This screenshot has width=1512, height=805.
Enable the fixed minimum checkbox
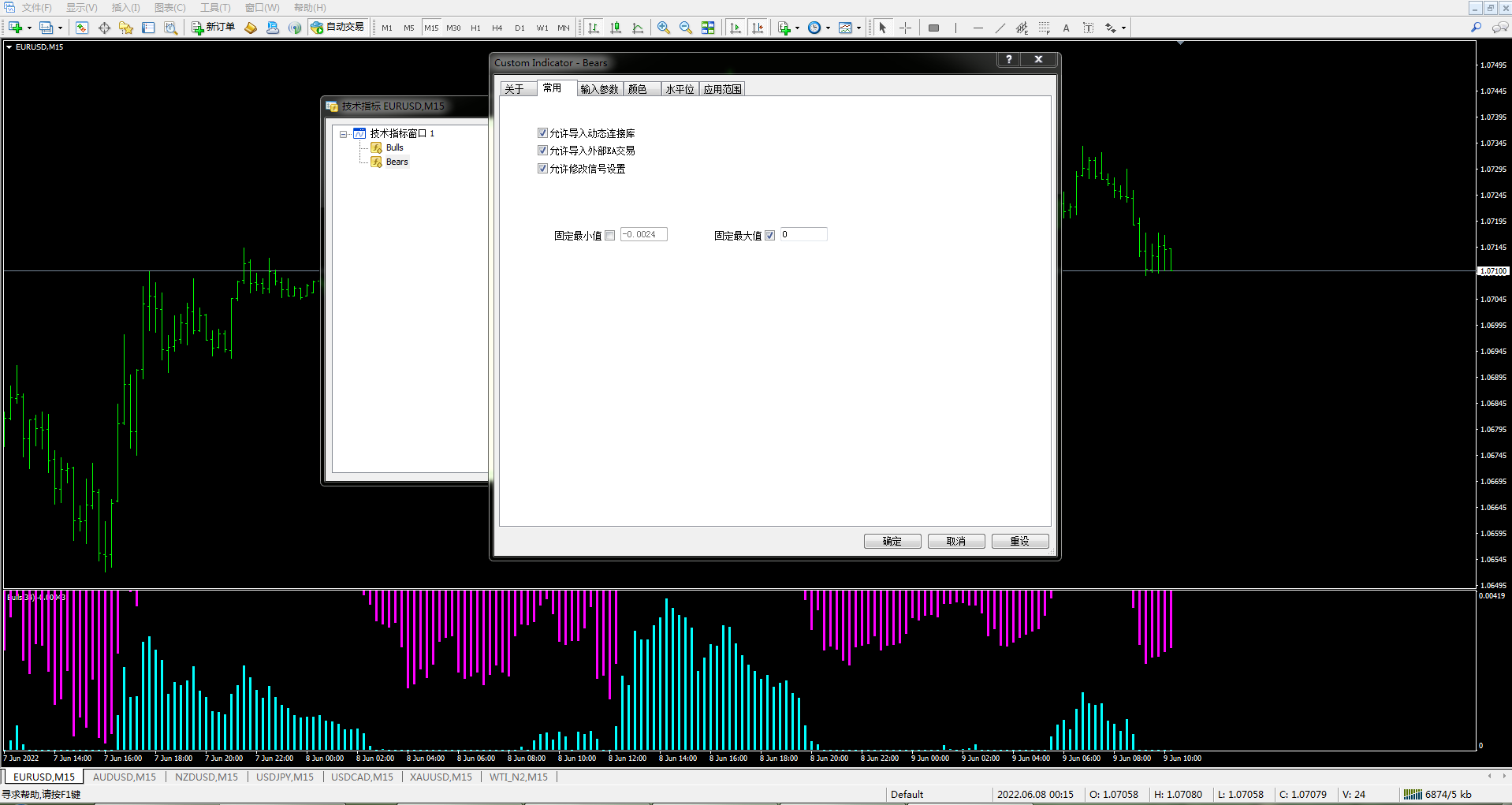[x=610, y=235]
